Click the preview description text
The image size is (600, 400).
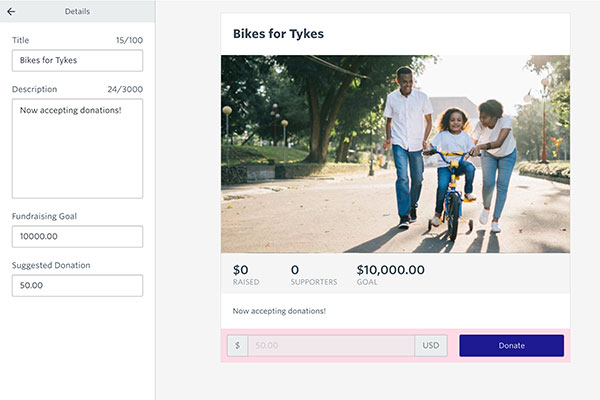point(279,311)
